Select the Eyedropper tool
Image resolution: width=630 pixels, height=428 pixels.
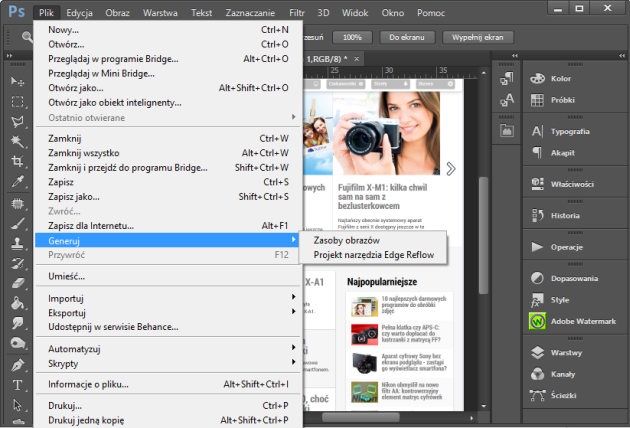click(x=17, y=182)
